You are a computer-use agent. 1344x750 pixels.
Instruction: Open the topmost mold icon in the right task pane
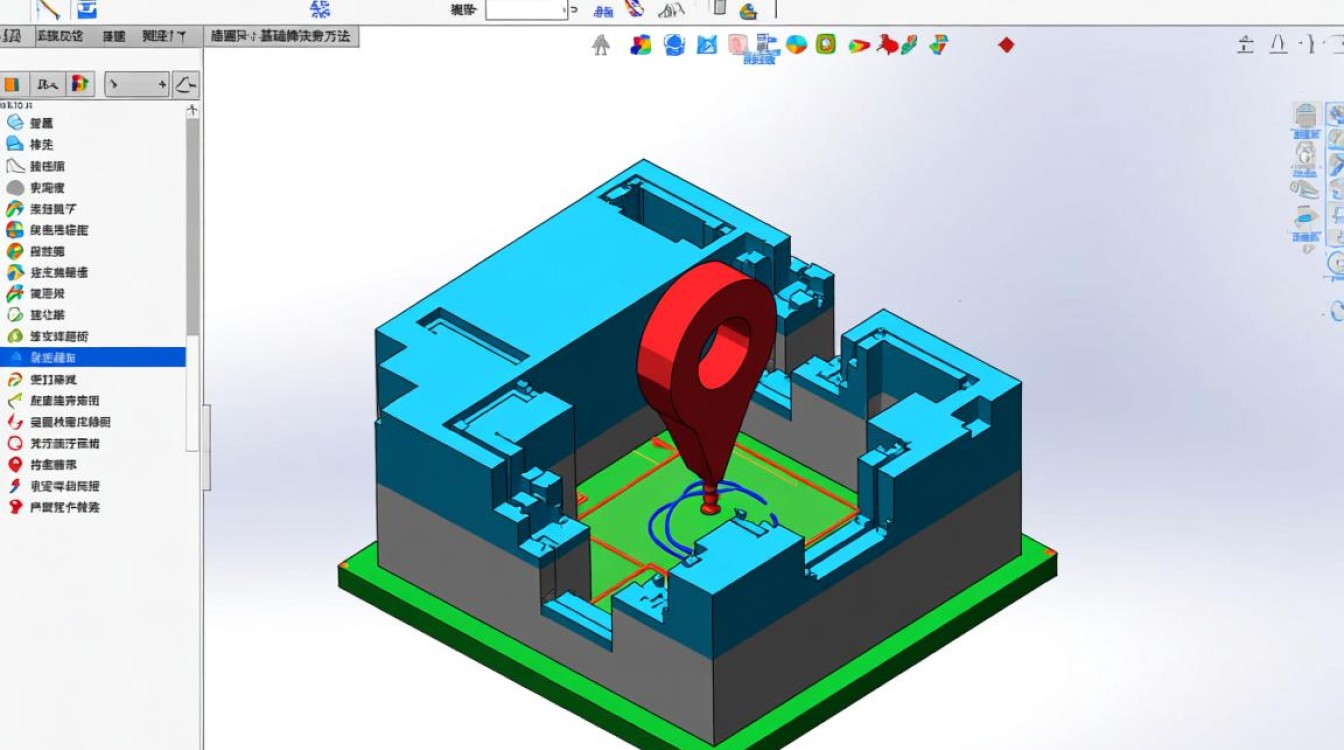[x=1307, y=113]
